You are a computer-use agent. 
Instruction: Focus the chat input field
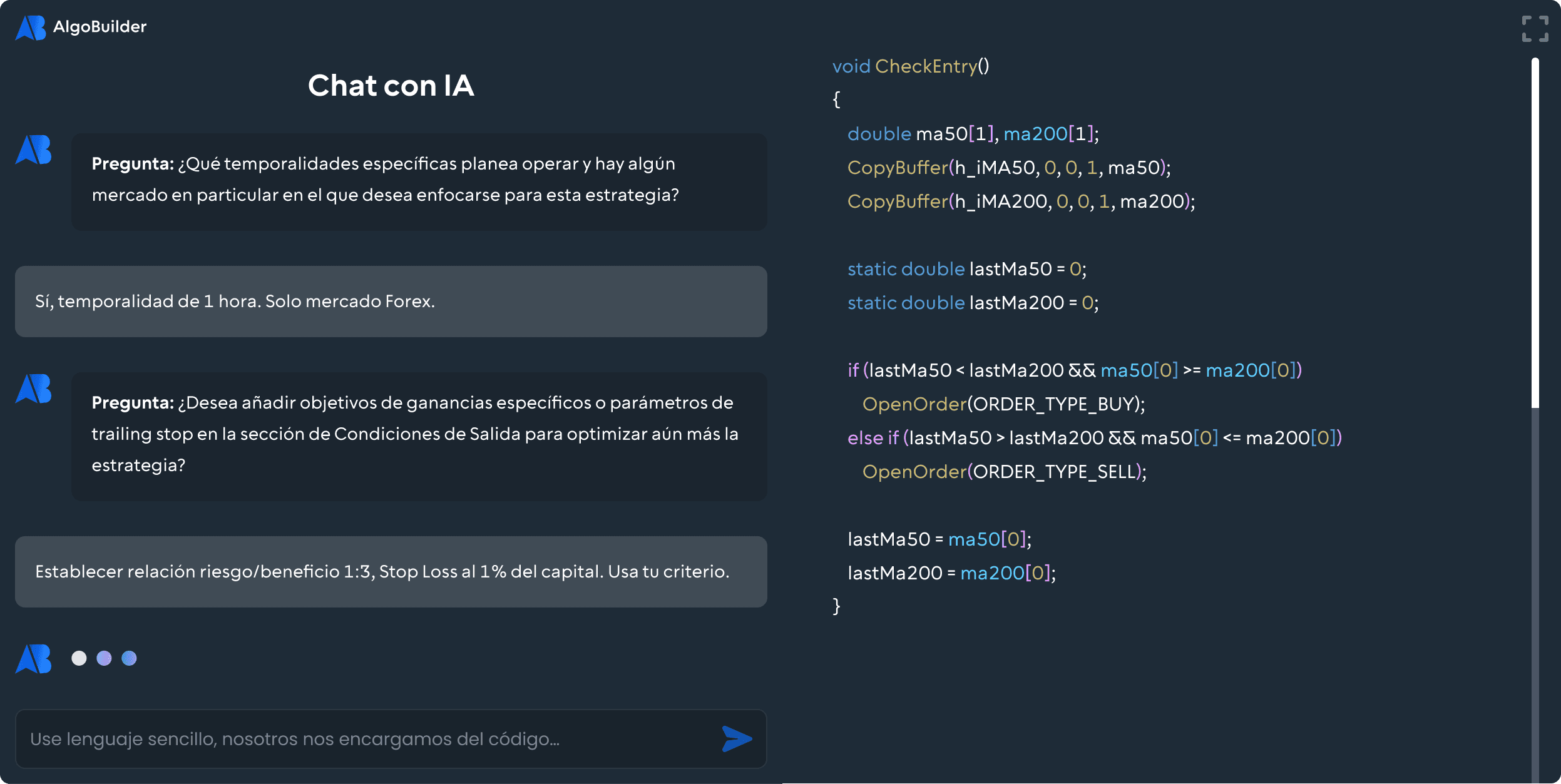(x=313, y=739)
